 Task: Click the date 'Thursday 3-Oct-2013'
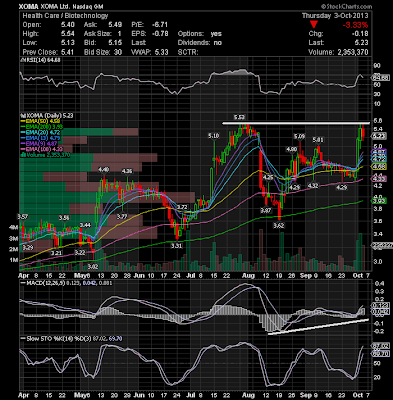coord(335,16)
